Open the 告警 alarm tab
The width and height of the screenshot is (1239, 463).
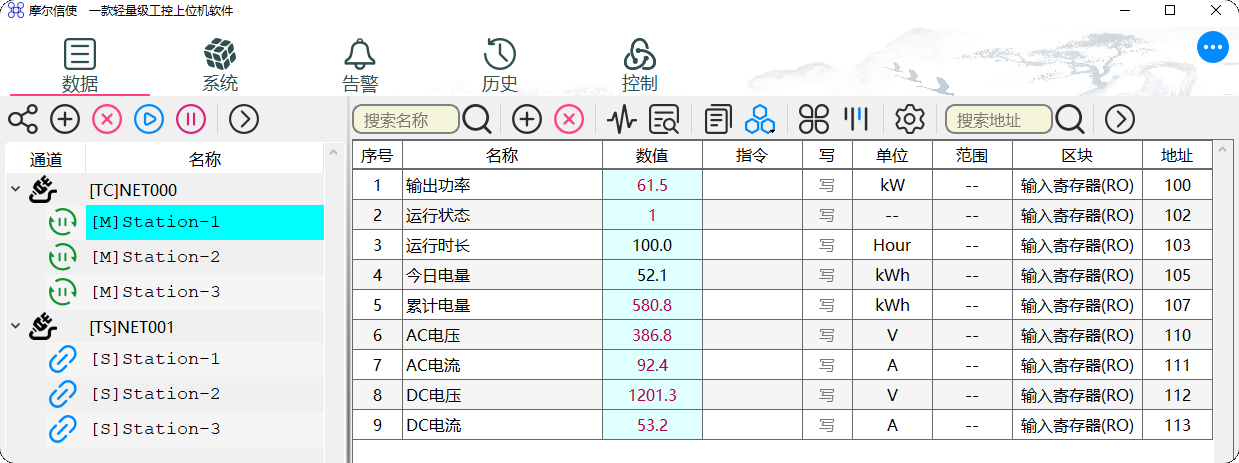(360, 66)
